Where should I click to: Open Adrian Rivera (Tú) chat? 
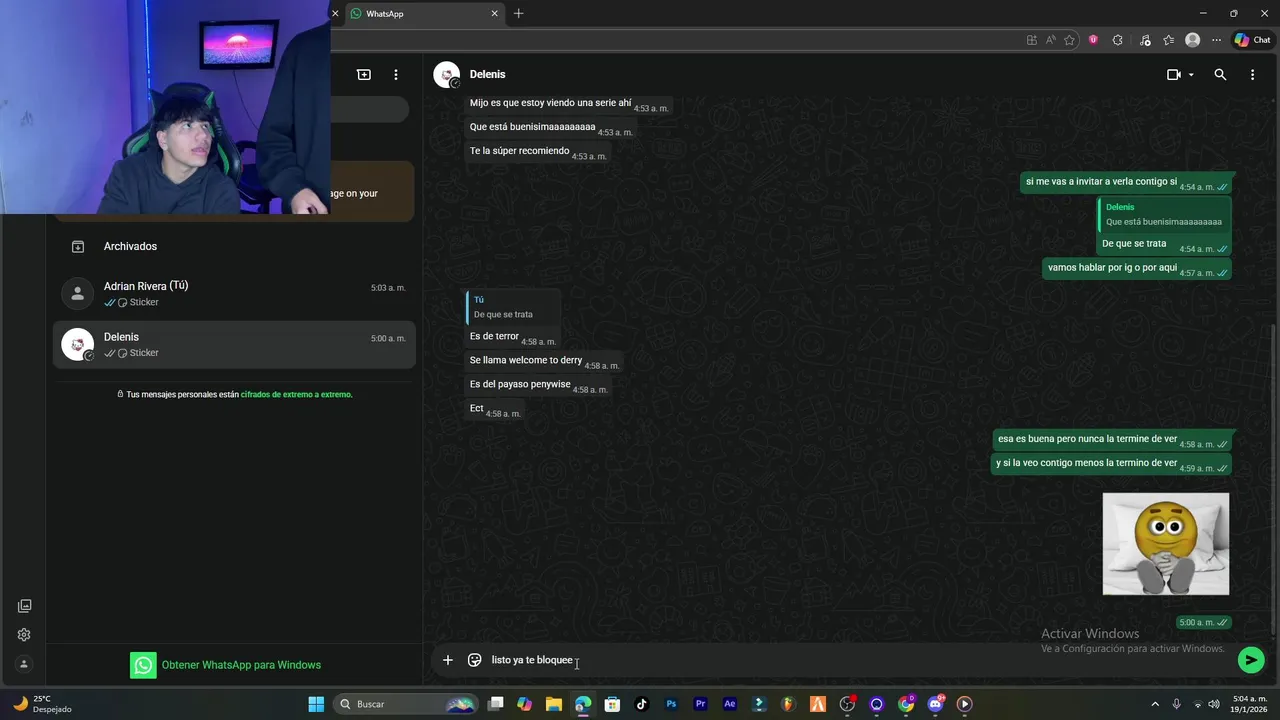click(x=234, y=294)
